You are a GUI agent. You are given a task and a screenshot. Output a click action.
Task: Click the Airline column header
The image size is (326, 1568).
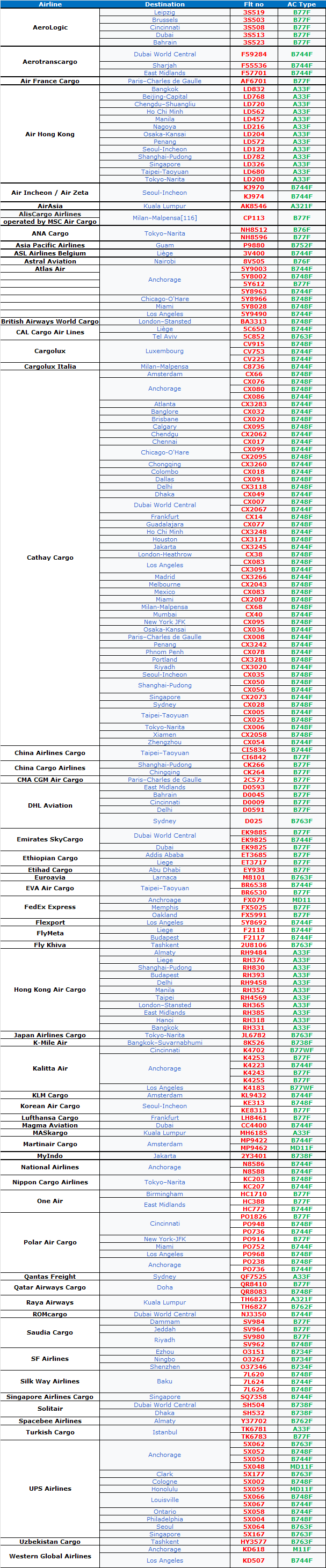click(50, 4)
